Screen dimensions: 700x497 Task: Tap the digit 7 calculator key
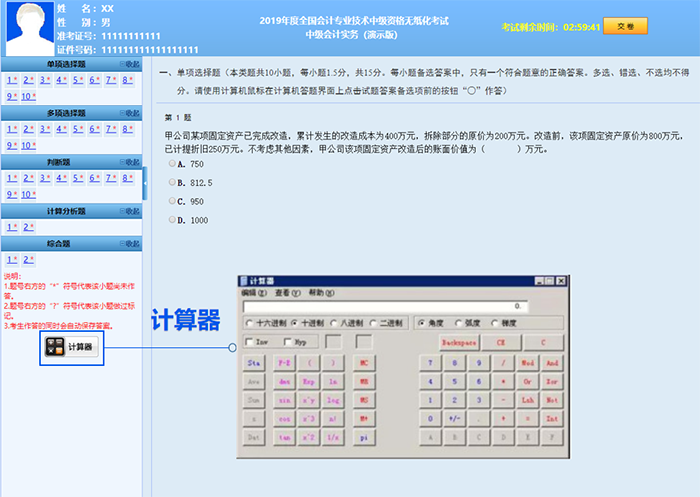click(430, 363)
